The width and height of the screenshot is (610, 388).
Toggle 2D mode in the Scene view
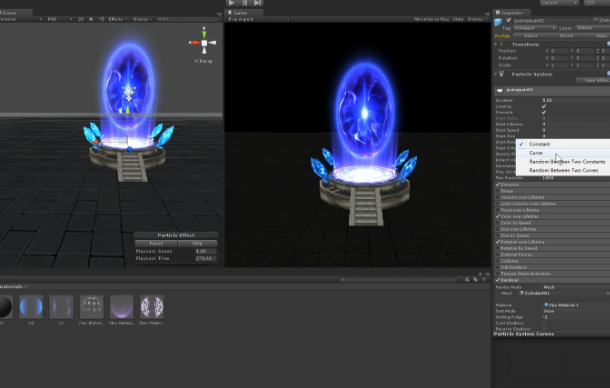point(81,19)
